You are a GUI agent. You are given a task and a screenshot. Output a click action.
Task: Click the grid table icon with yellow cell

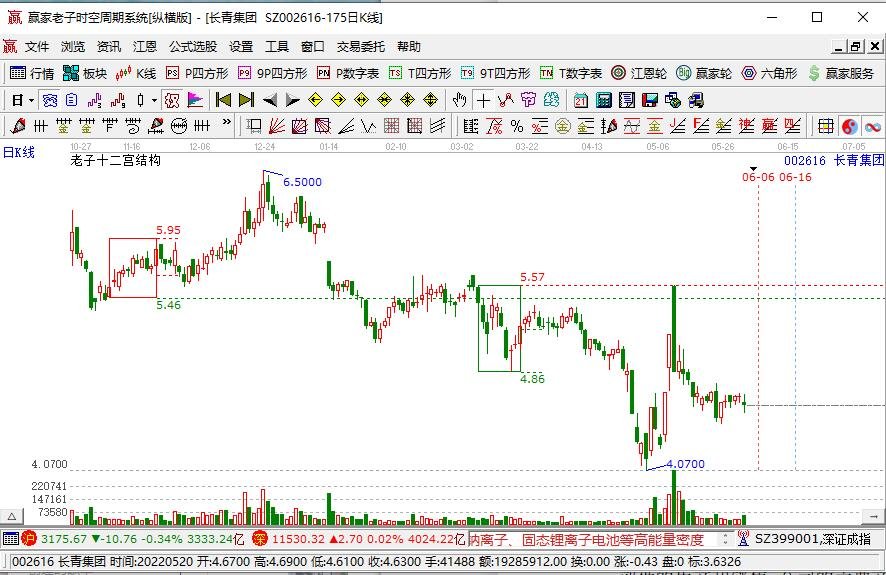(826, 126)
